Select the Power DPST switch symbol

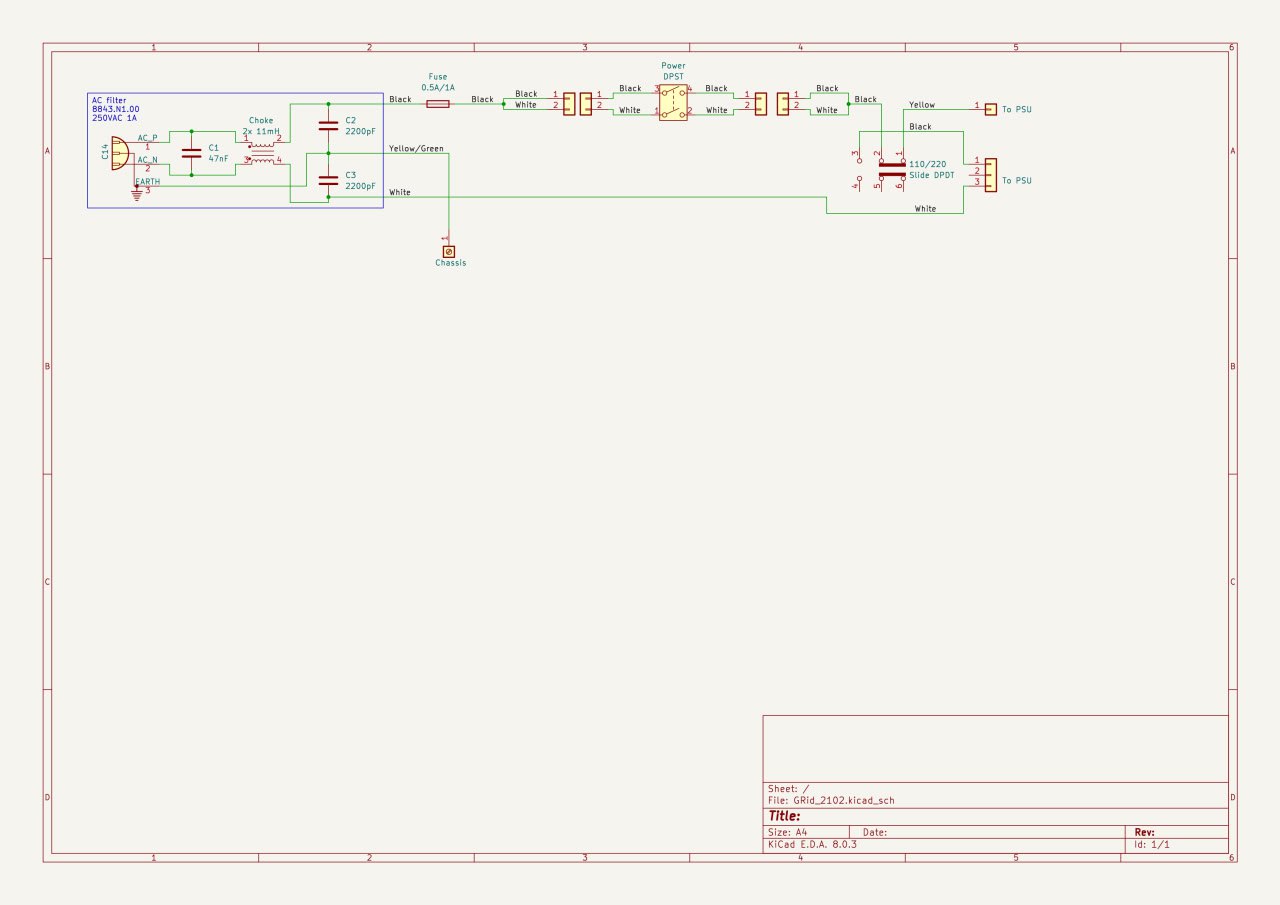(673, 104)
